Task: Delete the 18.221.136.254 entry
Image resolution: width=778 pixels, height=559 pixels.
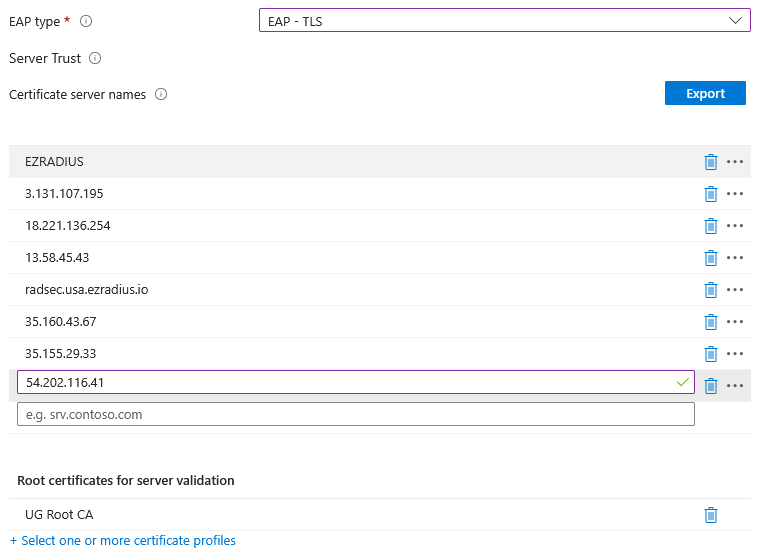Action: pos(711,226)
